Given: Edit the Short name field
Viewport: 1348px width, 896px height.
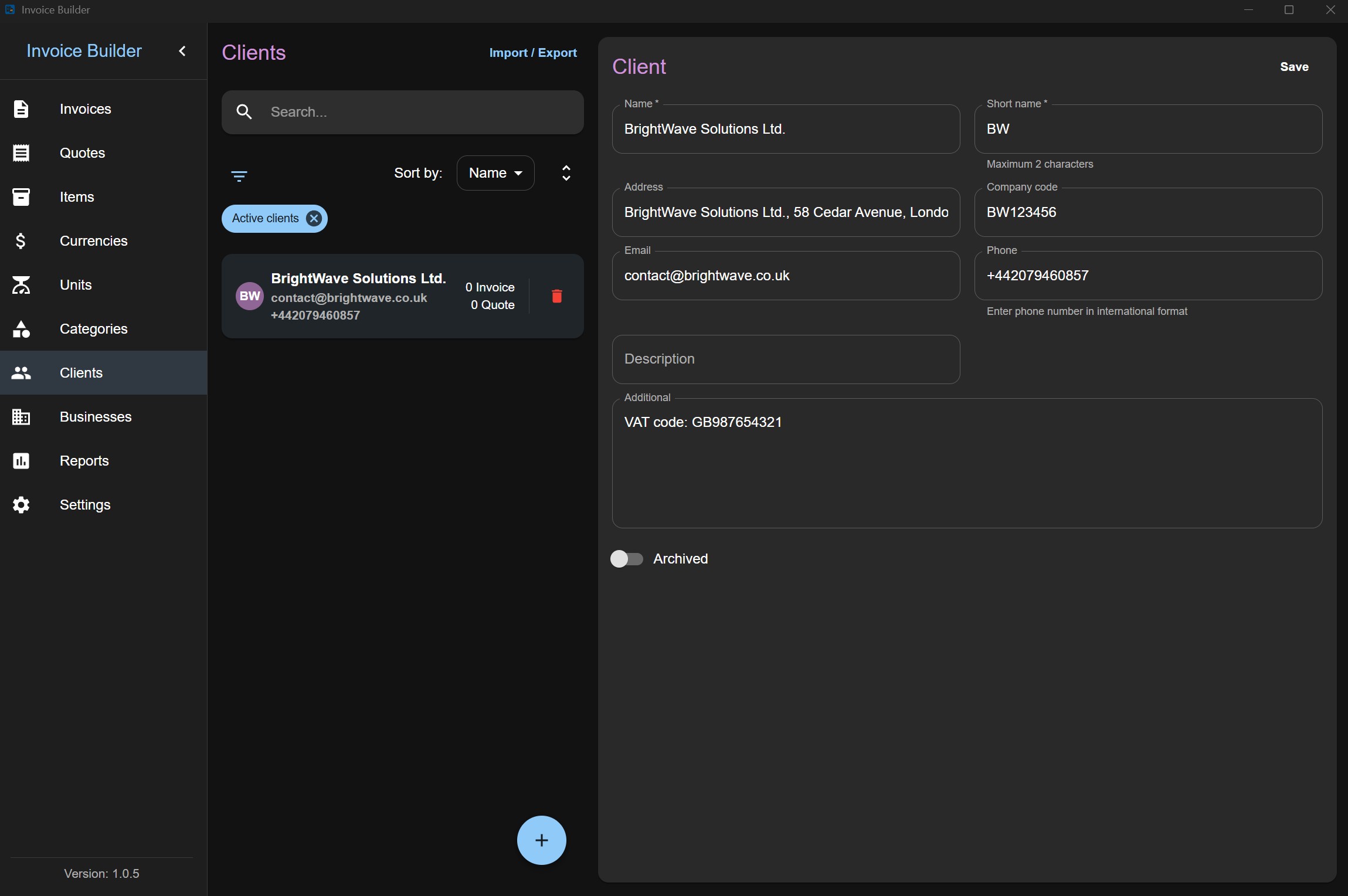Looking at the screenshot, I should click(x=1148, y=129).
